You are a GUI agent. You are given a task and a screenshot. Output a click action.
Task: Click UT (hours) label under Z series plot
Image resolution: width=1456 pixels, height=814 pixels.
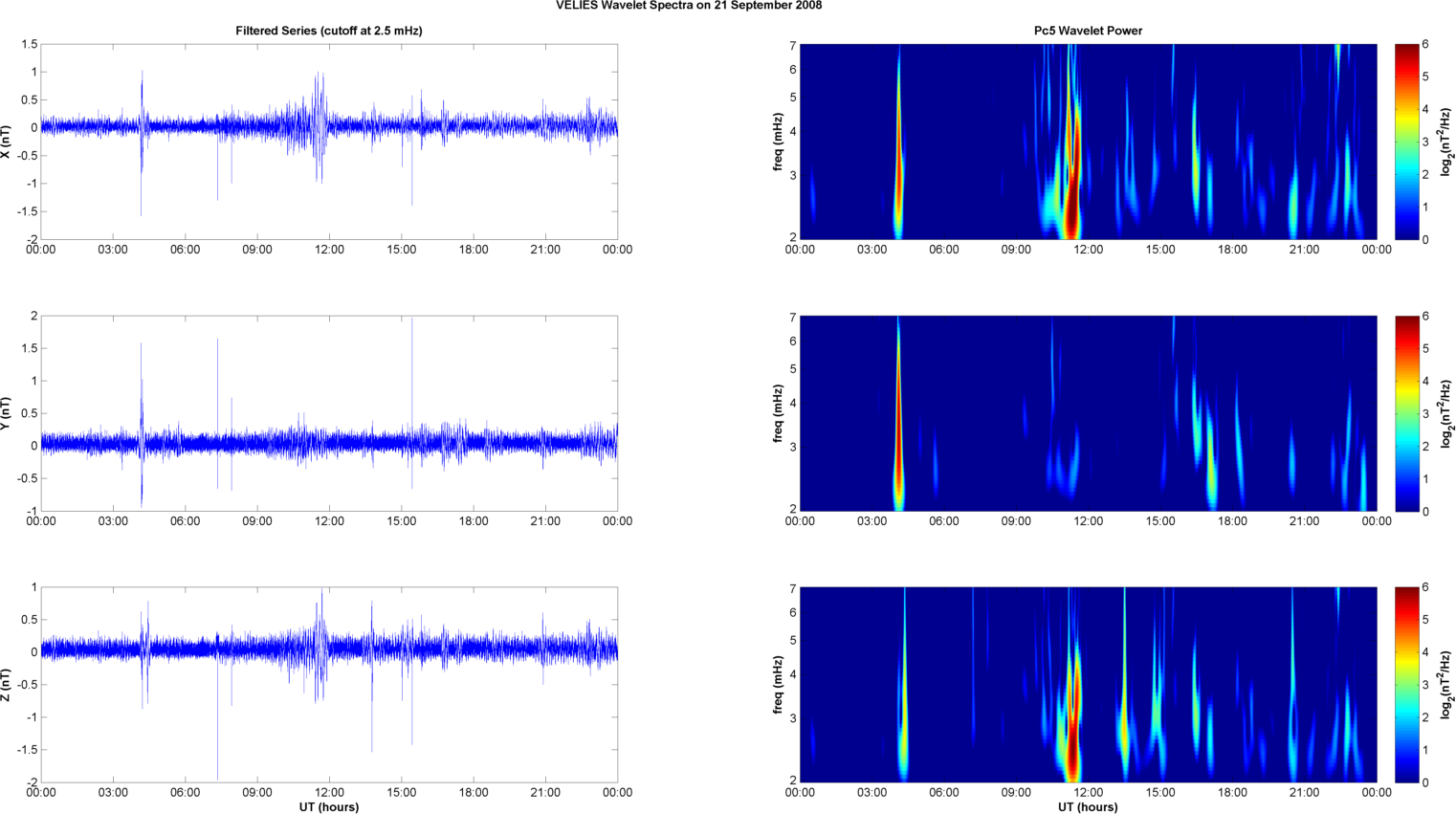pyautogui.click(x=329, y=807)
